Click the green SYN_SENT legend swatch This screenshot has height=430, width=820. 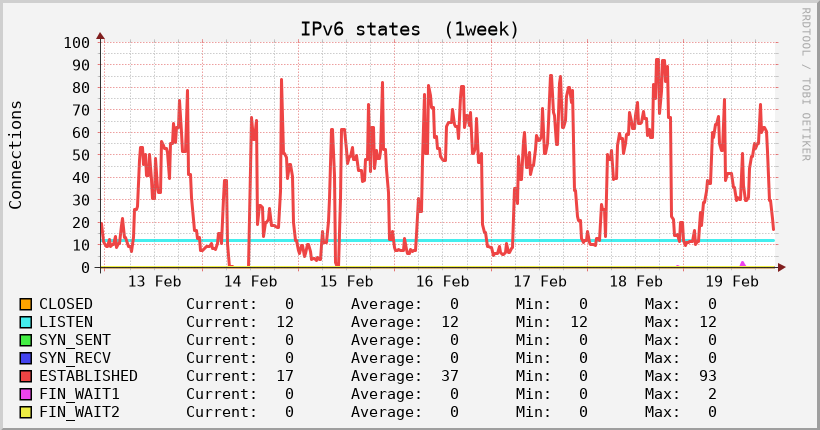click(26, 340)
